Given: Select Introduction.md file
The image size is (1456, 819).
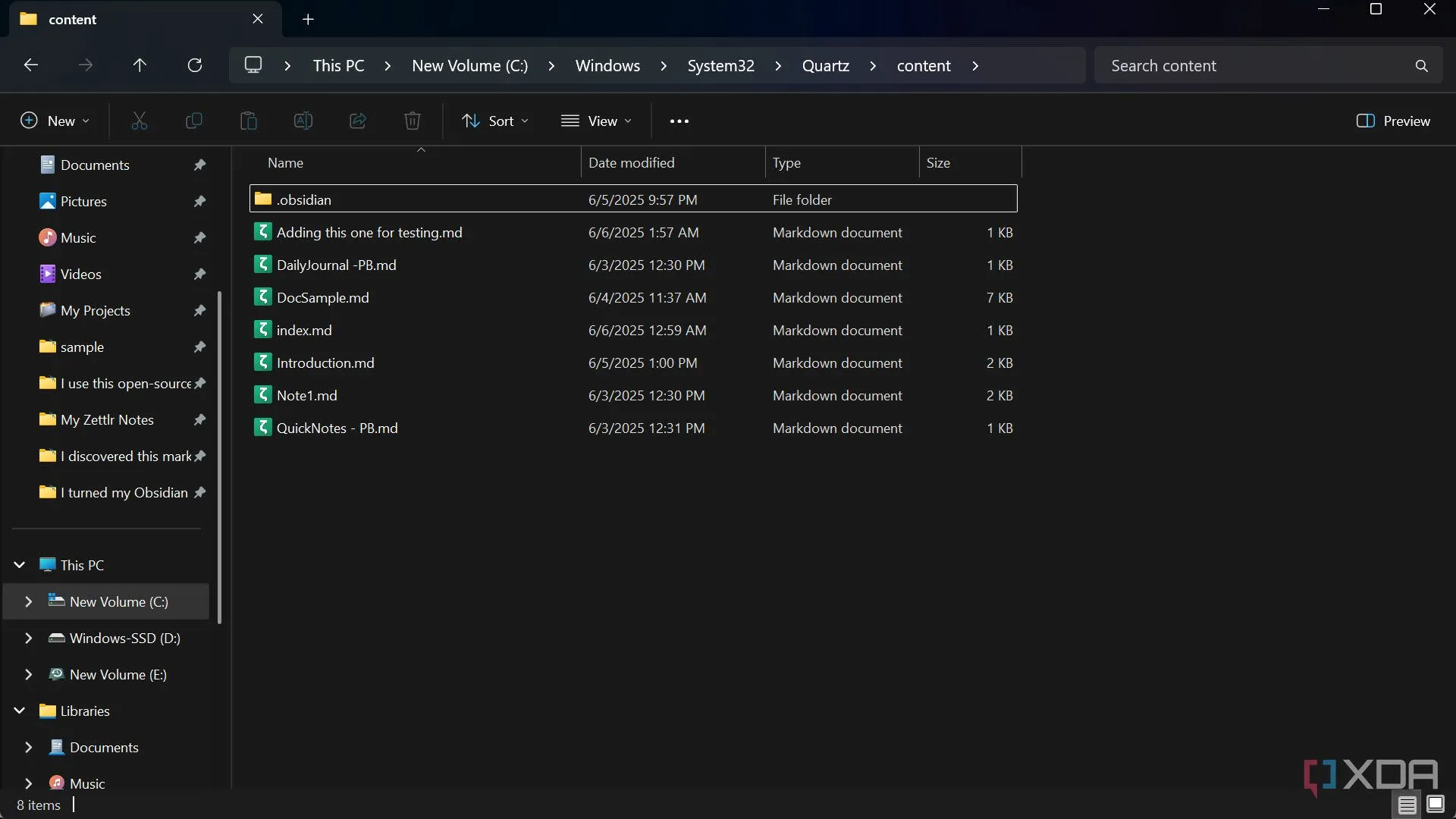Looking at the screenshot, I should tap(633, 362).
